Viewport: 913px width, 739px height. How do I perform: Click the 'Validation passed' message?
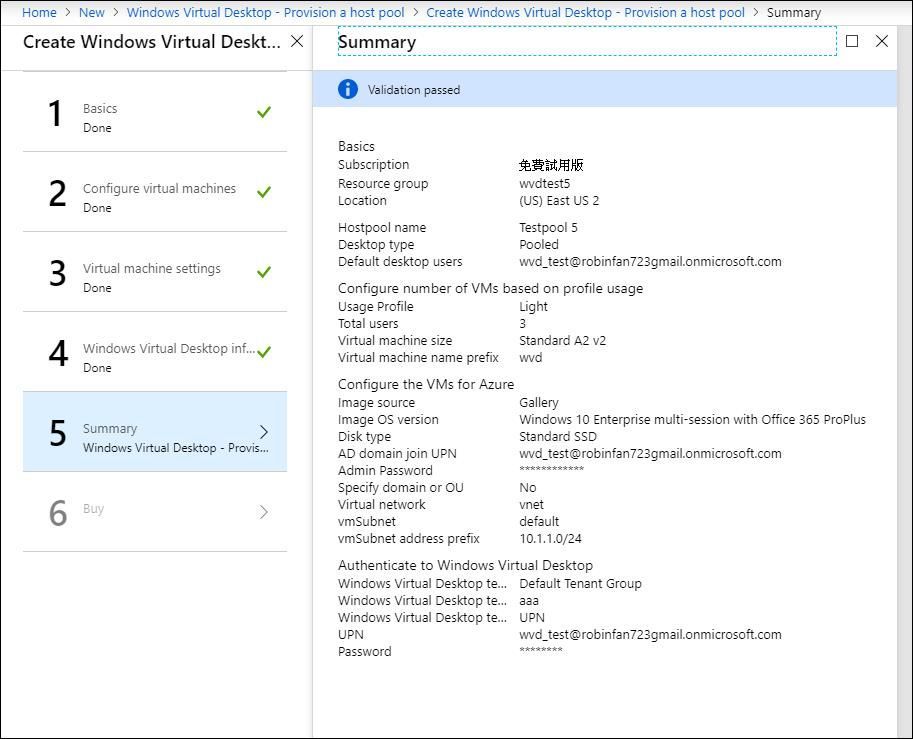[413, 90]
